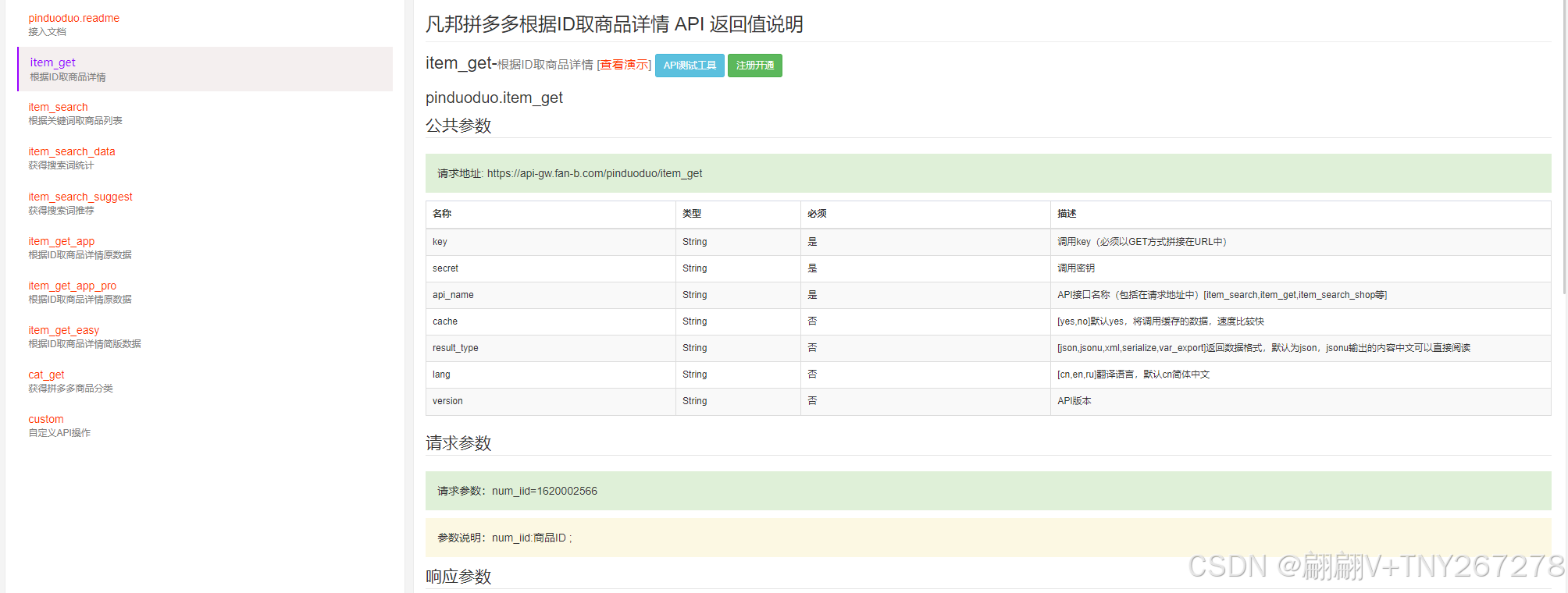This screenshot has width=1568, height=593.
Task: Open item_search_data in the sidebar
Action: [x=72, y=151]
